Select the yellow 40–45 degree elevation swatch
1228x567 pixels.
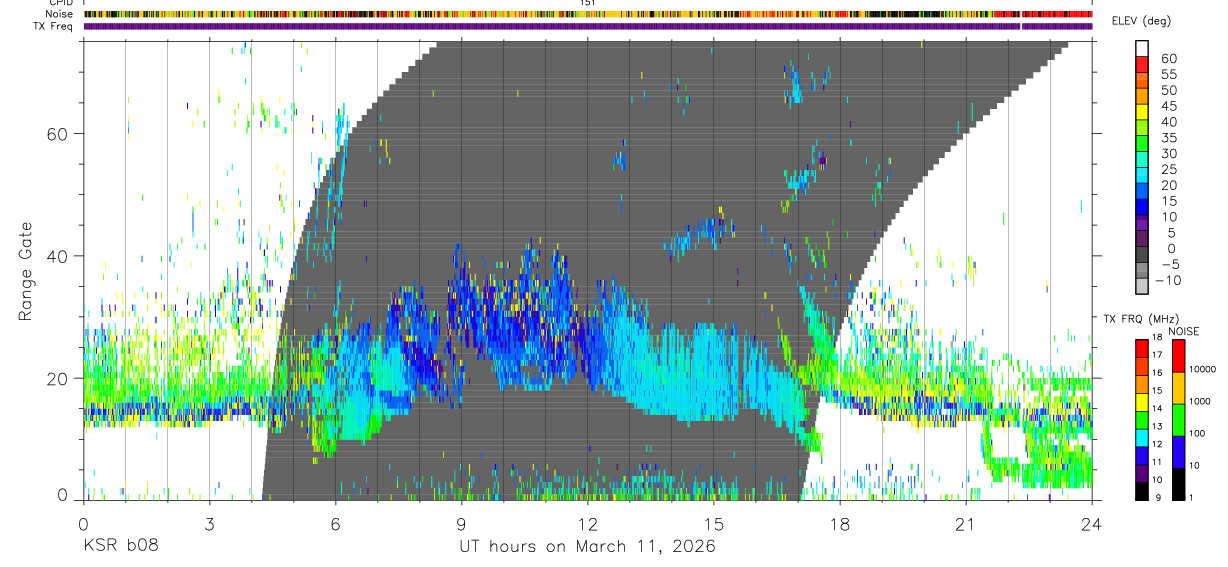1142,114
